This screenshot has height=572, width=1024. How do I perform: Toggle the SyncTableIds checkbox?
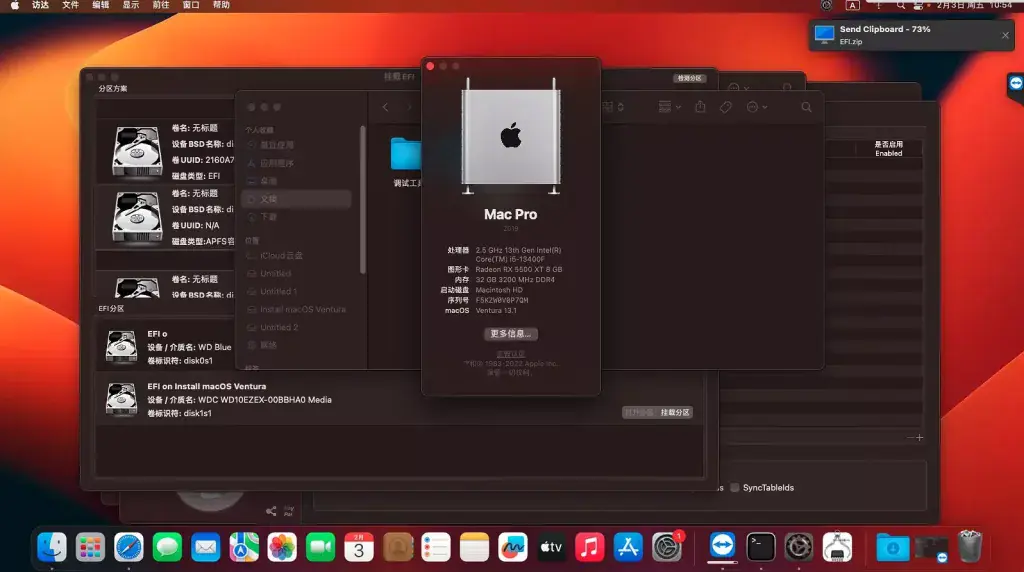tap(735, 487)
